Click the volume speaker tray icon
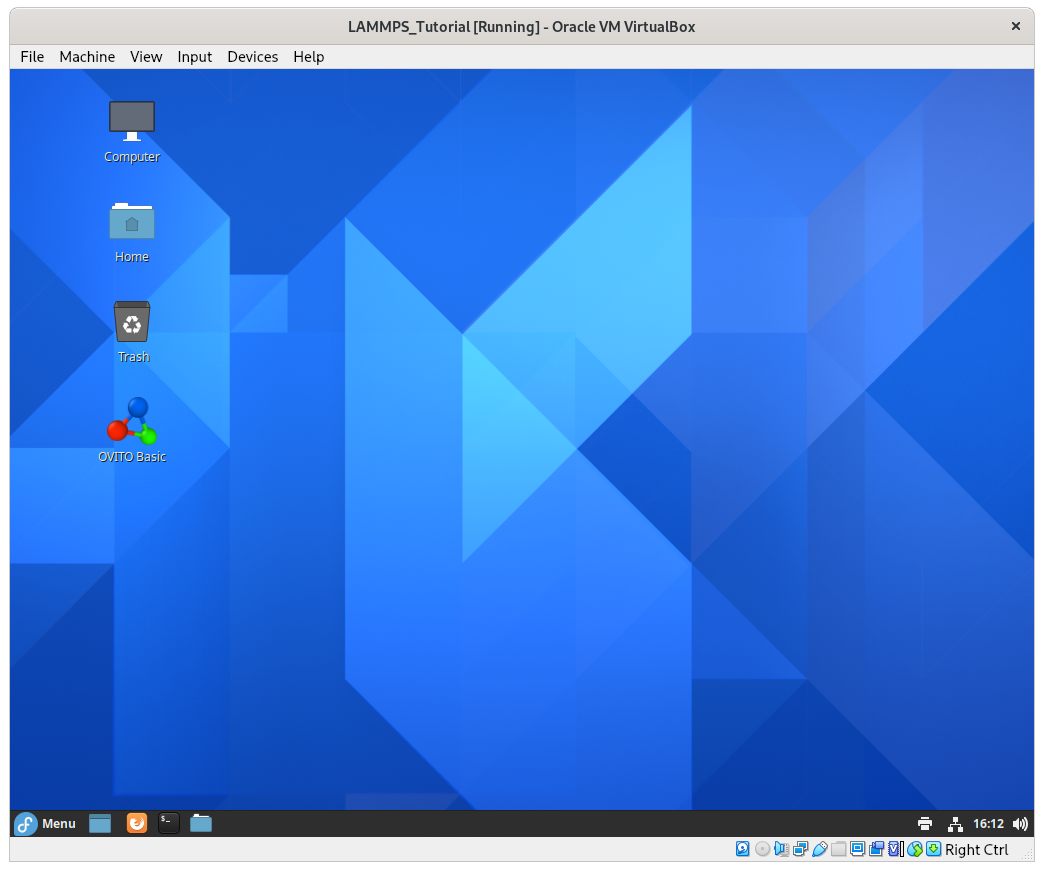Screen dimensions: 1044x871 pos(1020,824)
